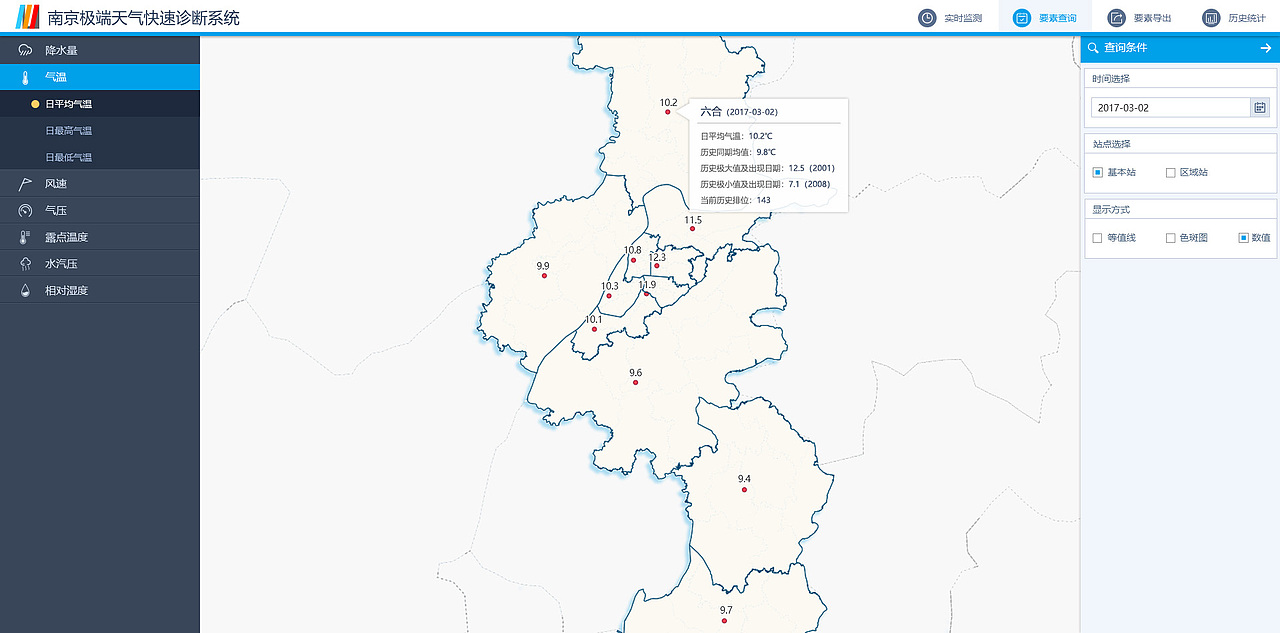Click the date field showing 2017-03-02
The image size is (1280, 633).
pyautogui.click(x=1171, y=107)
